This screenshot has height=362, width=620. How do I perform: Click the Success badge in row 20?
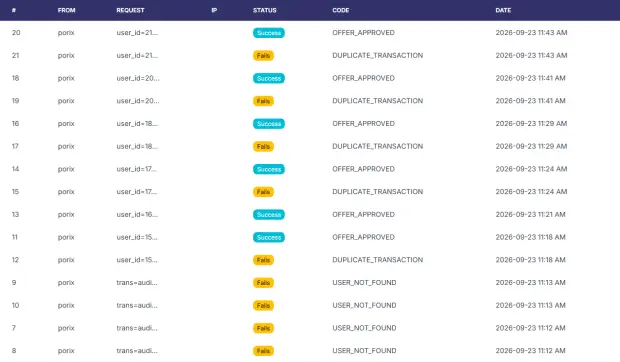pyautogui.click(x=269, y=33)
